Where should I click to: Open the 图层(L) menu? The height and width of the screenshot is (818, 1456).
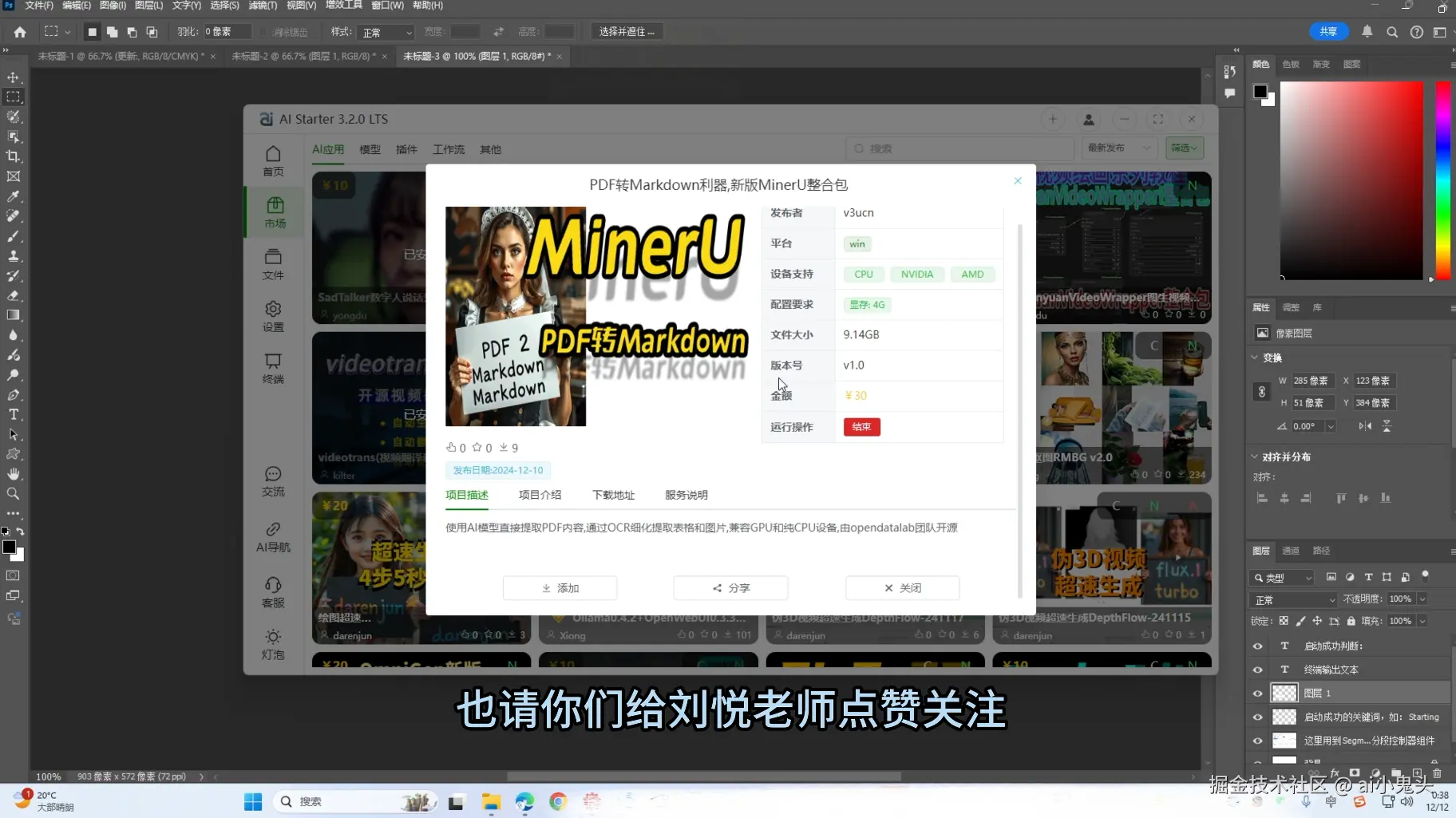148,6
